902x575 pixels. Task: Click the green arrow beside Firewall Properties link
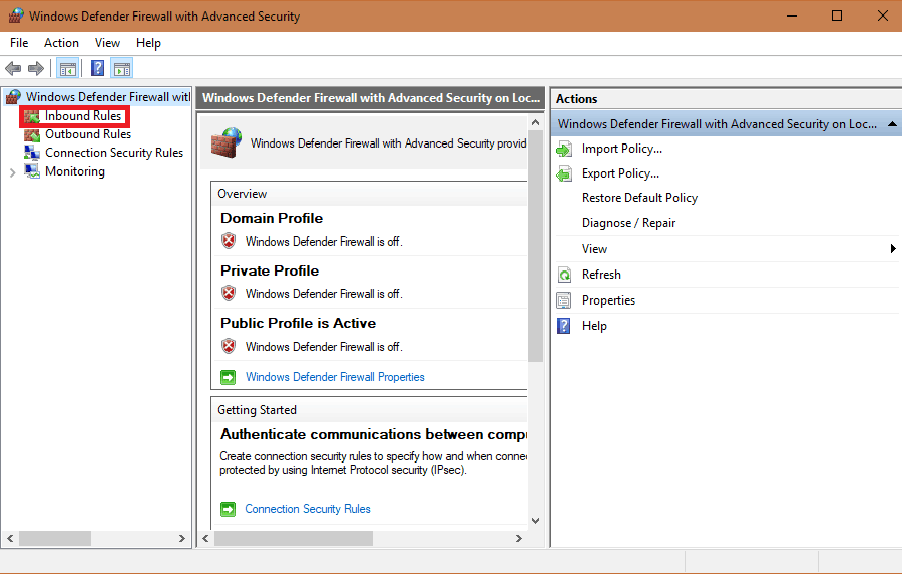coord(228,377)
